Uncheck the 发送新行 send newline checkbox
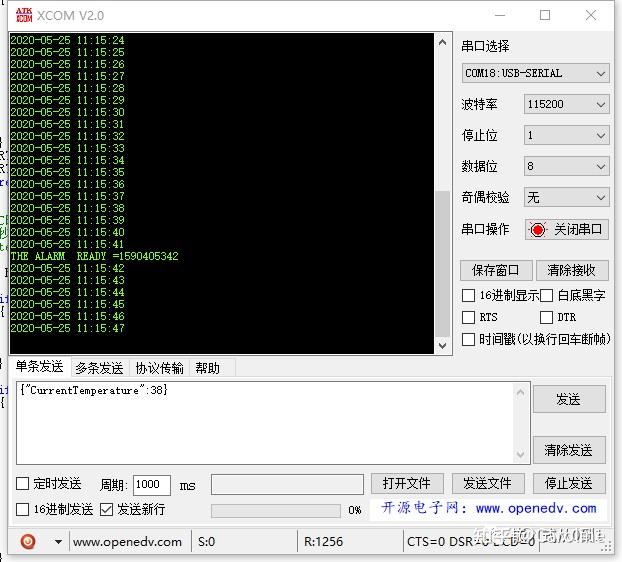Image resolution: width=622 pixels, height=562 pixels. [106, 510]
